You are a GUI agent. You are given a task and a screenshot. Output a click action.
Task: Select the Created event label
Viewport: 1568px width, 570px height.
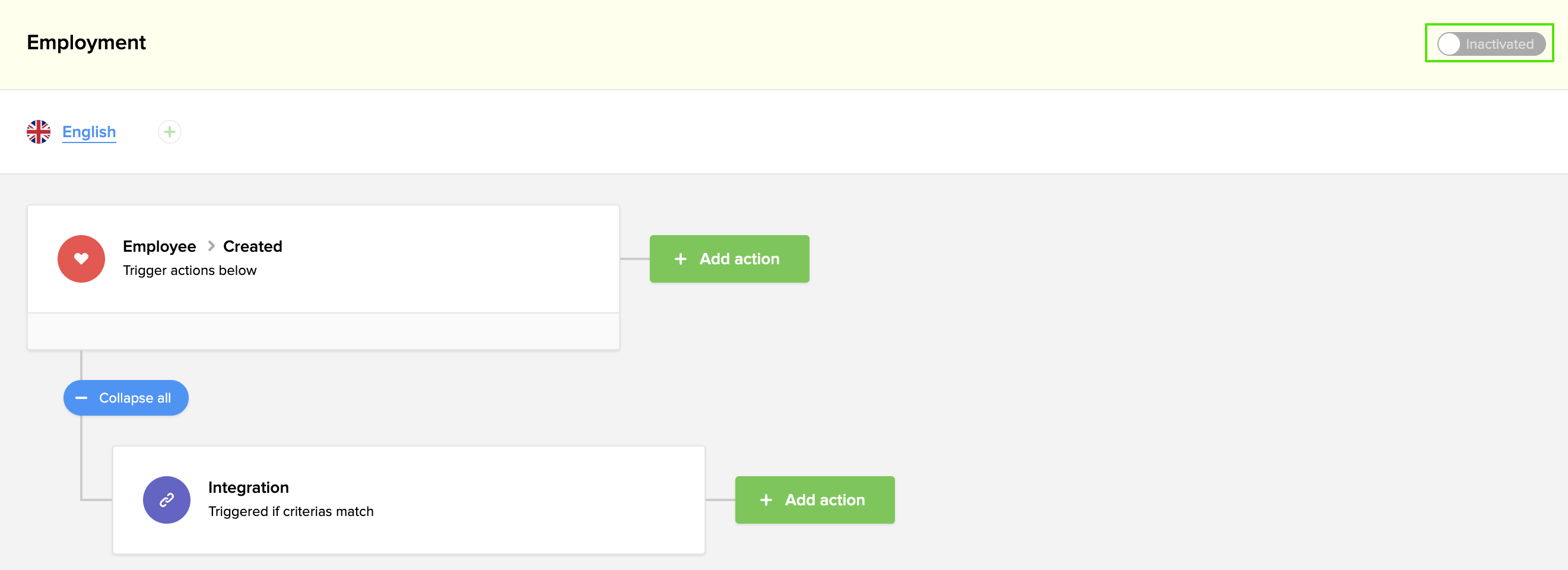pyautogui.click(x=253, y=246)
